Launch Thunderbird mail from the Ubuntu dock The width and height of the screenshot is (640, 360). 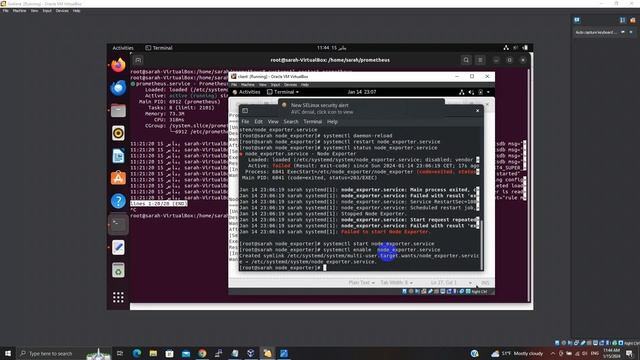[118, 88]
